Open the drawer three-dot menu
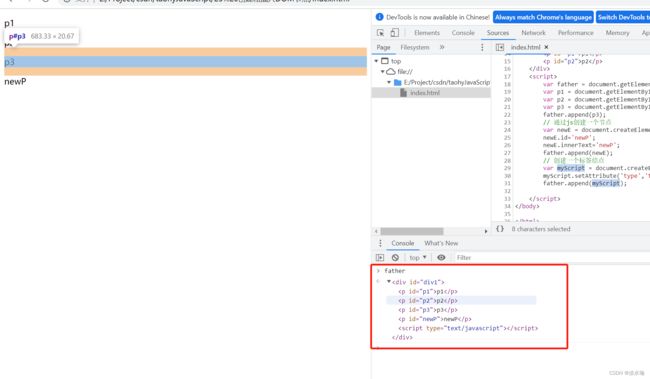 click(x=380, y=243)
